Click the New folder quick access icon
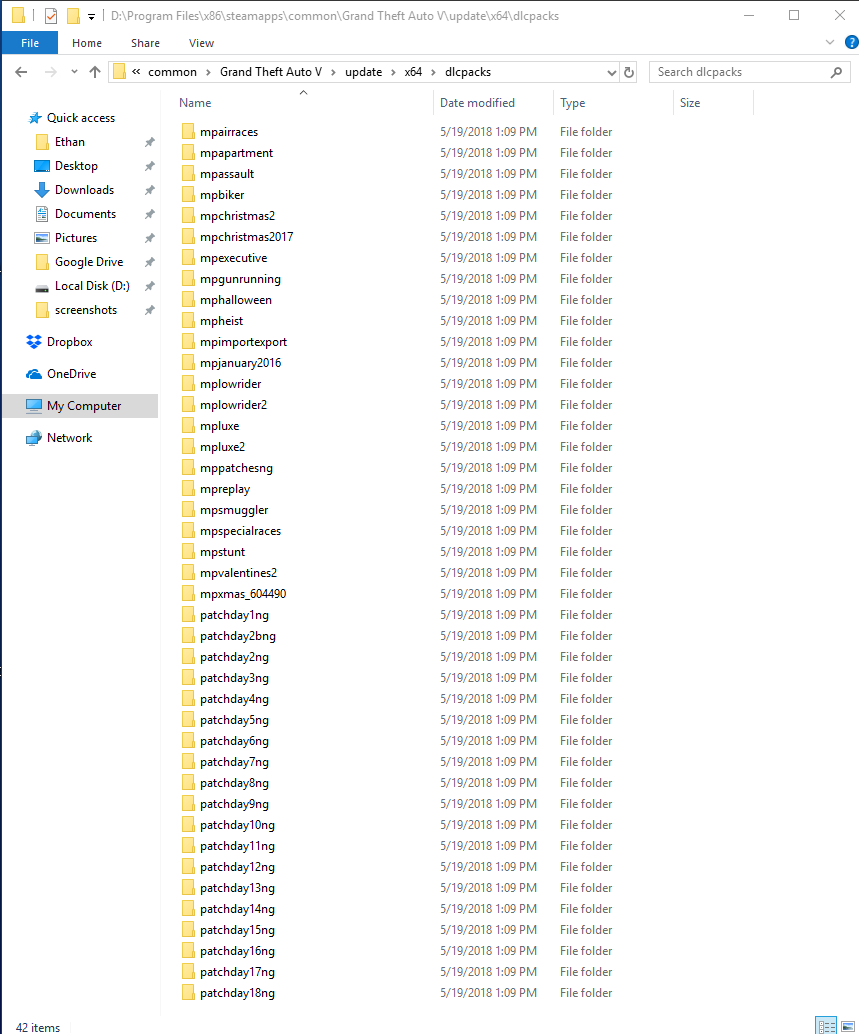Viewport: 859px width, 1034px height. [73, 15]
